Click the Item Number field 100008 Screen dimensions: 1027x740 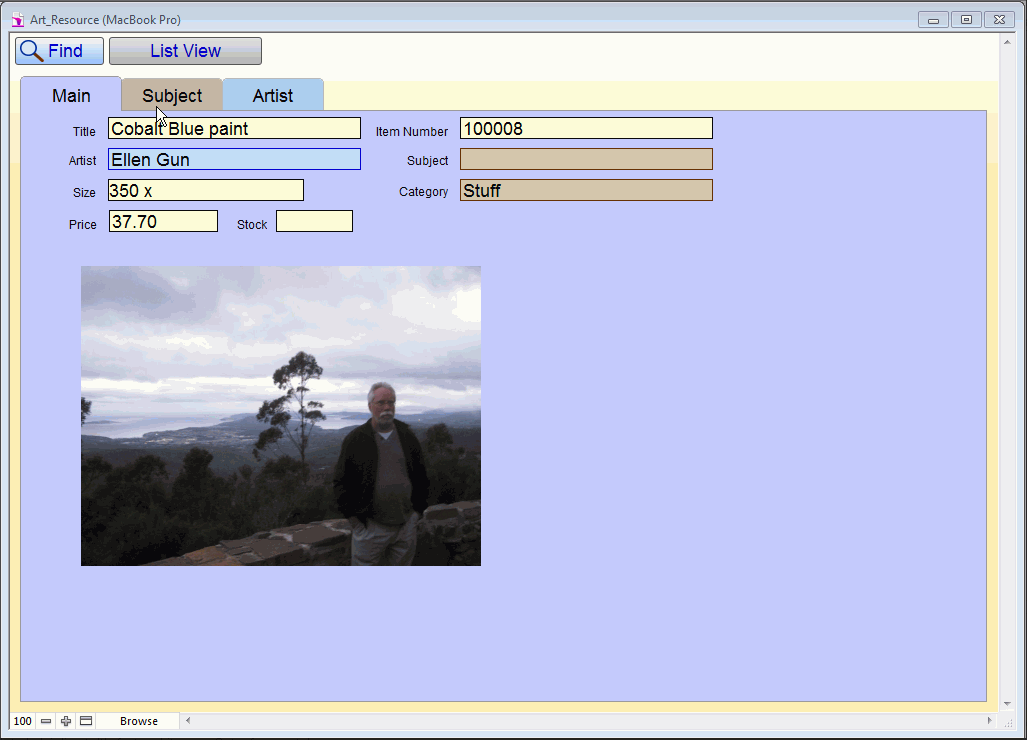586,128
